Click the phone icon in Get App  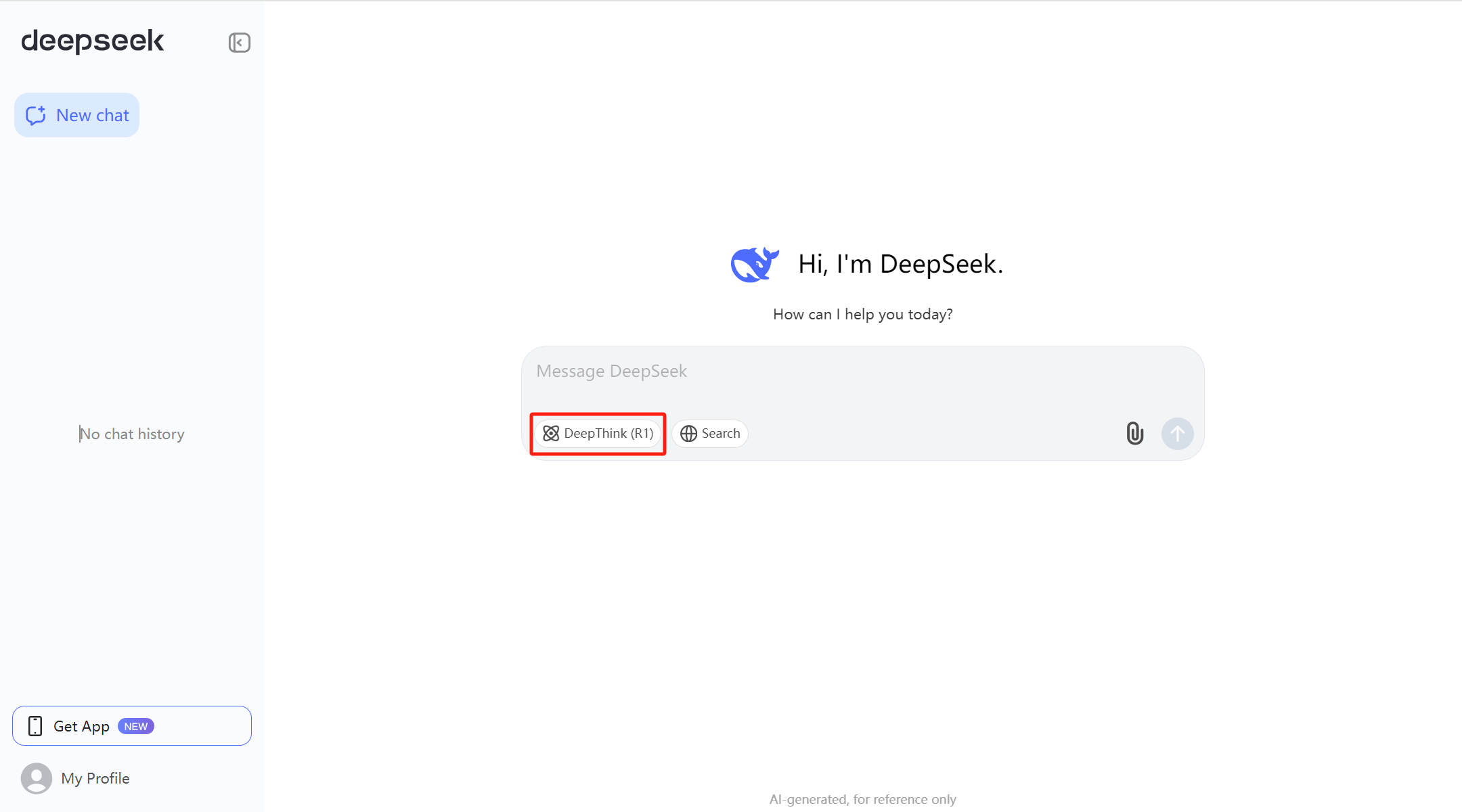pos(35,726)
